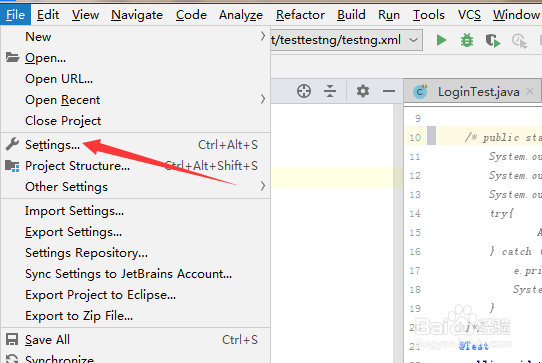542x363 pixels.
Task: Open the Navigate menu
Action: point(137,15)
